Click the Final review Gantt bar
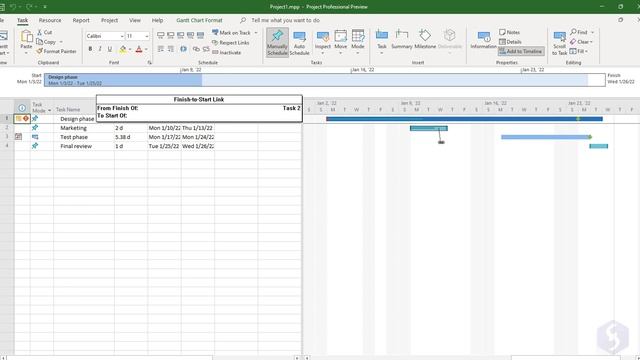 599,146
